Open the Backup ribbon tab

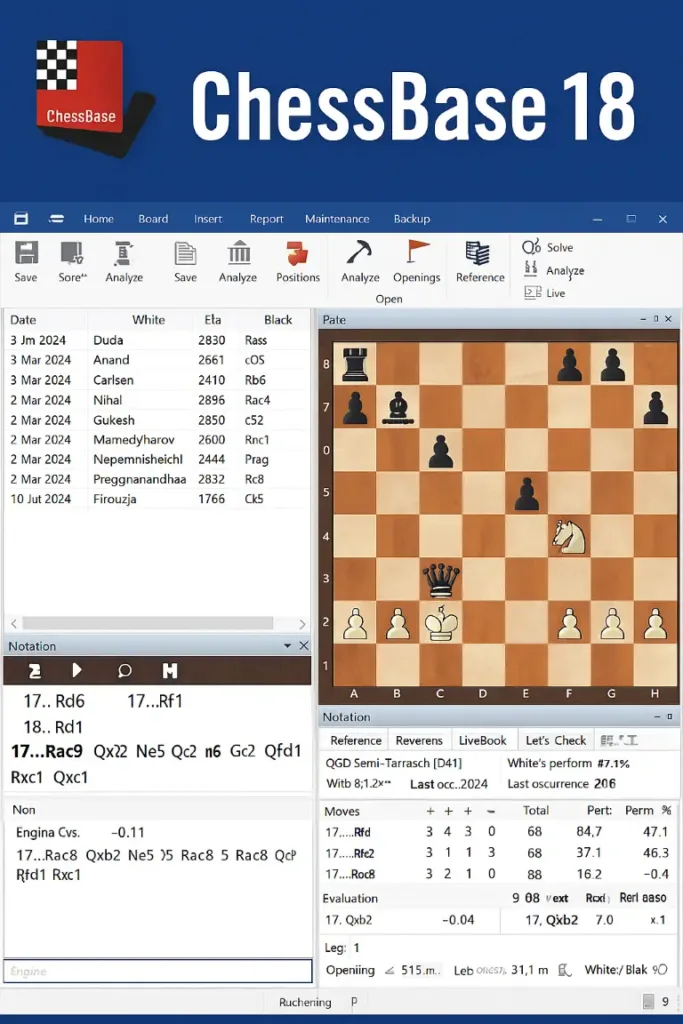click(x=411, y=219)
